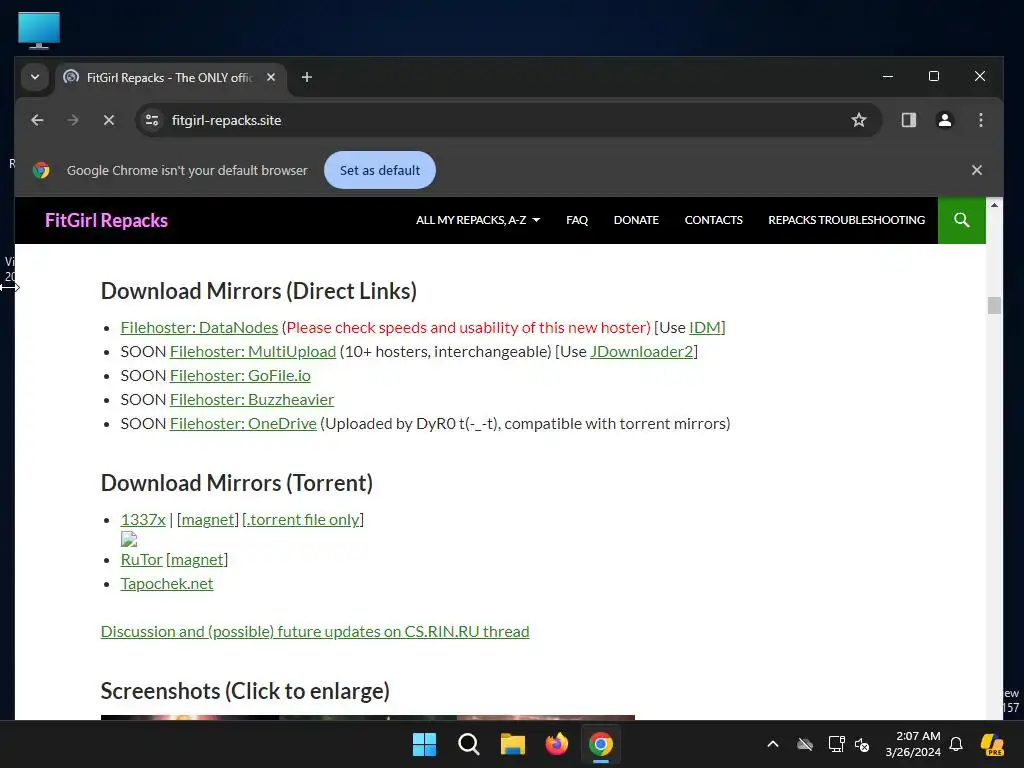View site information icon in address bar
Image resolution: width=1024 pixels, height=768 pixels.
[x=152, y=120]
